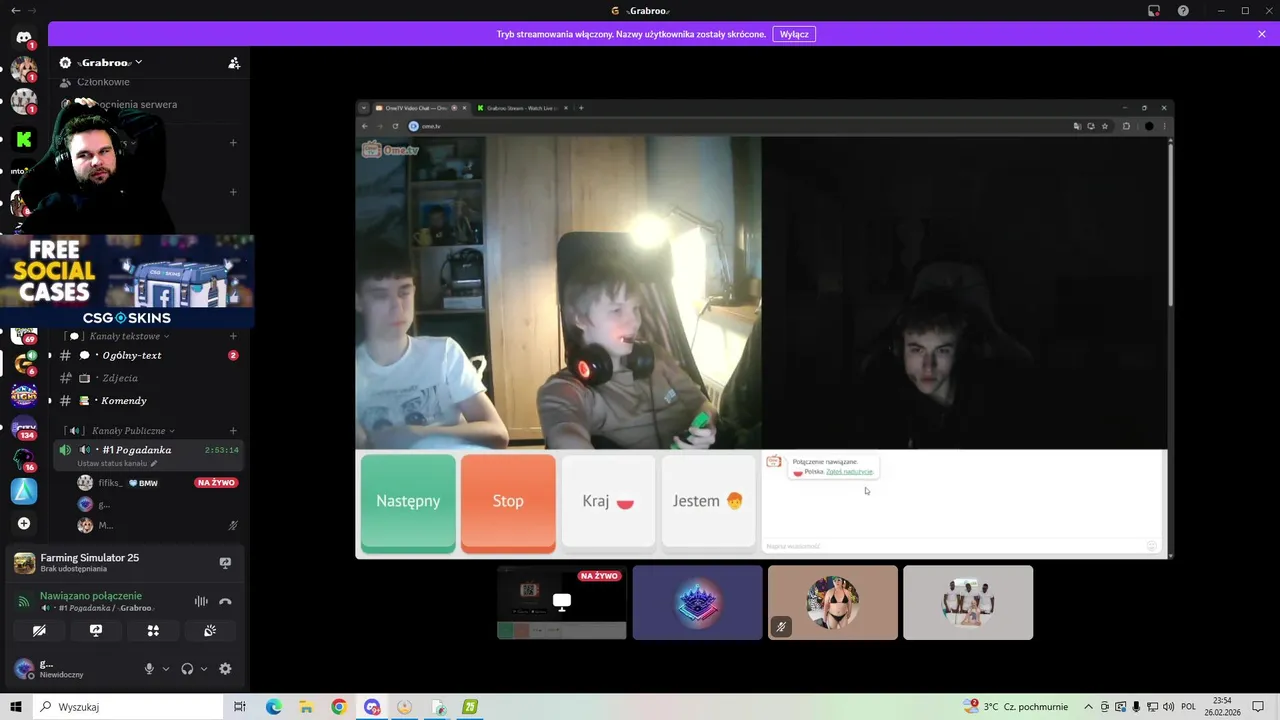Viewport: 1280px width, 720px height.
Task: Click the streamed browser bookmark star icon
Action: pos(1105,126)
